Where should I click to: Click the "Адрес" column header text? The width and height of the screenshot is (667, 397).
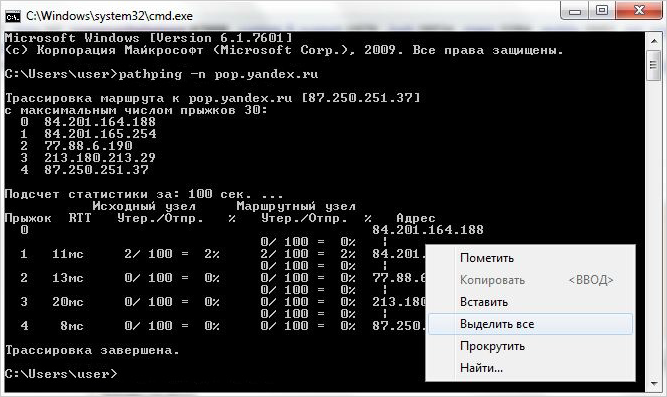(x=416, y=218)
